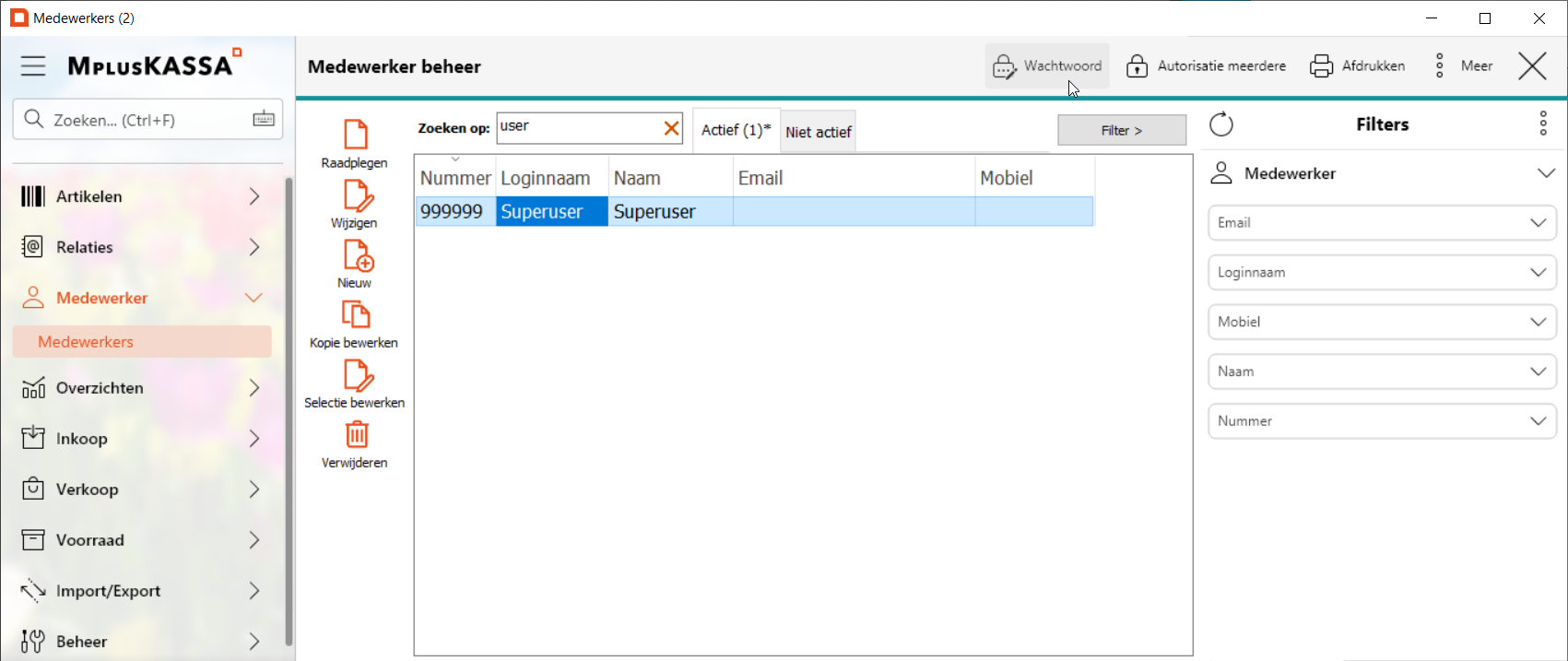Click the sidebar Zoeken search field

click(138, 120)
